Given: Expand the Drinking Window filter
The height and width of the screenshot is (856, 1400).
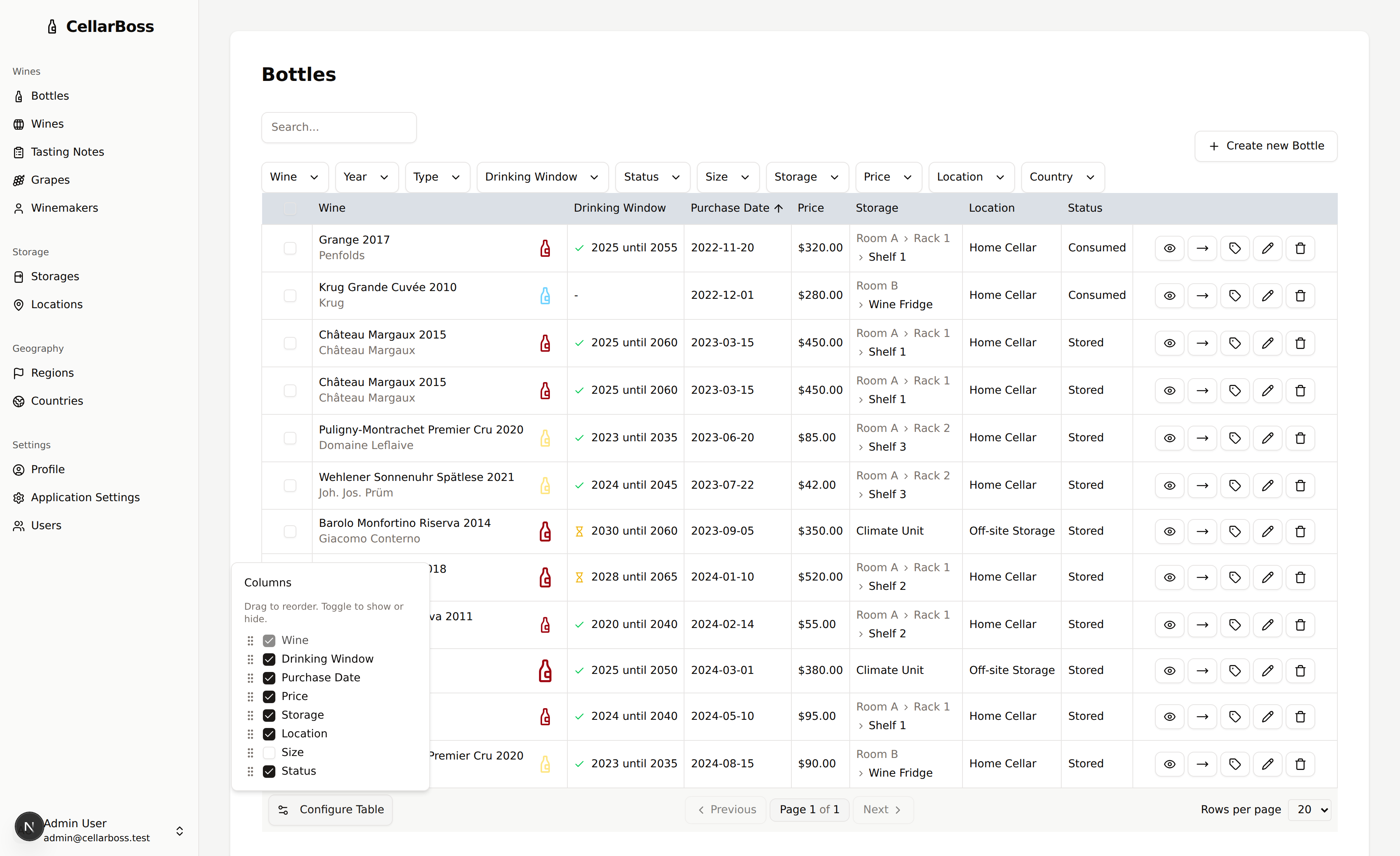Looking at the screenshot, I should (542, 177).
